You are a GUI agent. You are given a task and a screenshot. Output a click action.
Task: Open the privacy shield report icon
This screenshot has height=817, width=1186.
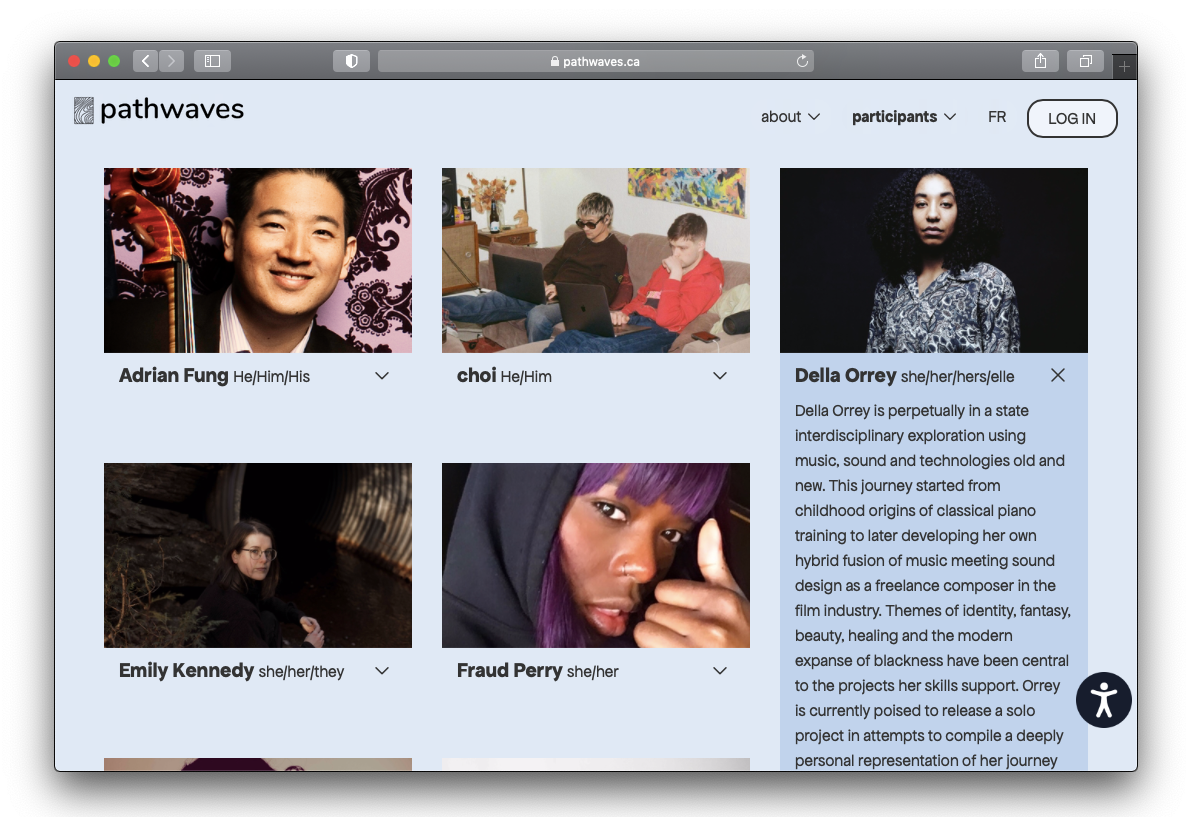[x=352, y=61]
